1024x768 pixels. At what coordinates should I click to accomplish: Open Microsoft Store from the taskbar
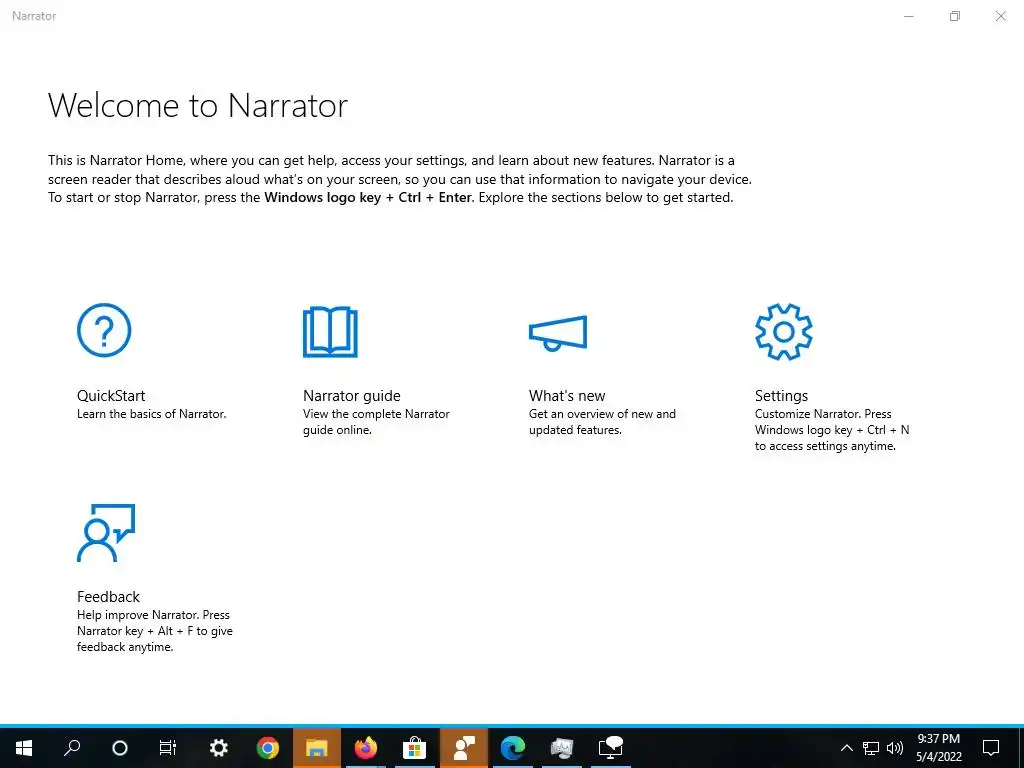coord(415,748)
